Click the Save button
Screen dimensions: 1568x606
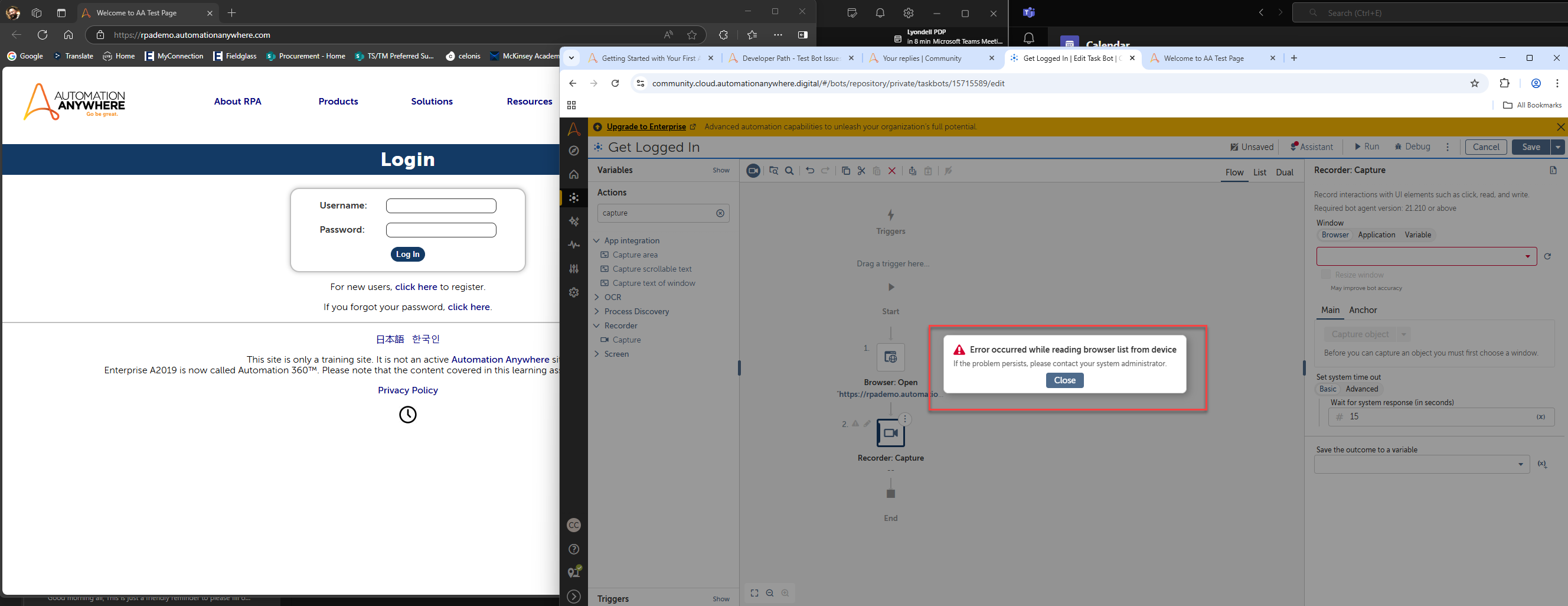pos(1531,147)
